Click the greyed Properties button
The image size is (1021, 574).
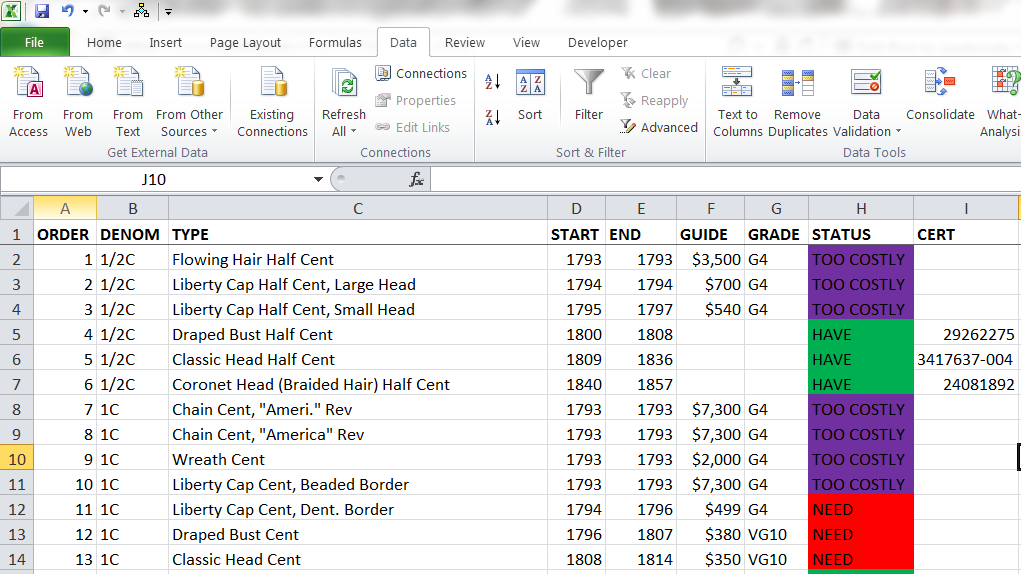click(416, 100)
